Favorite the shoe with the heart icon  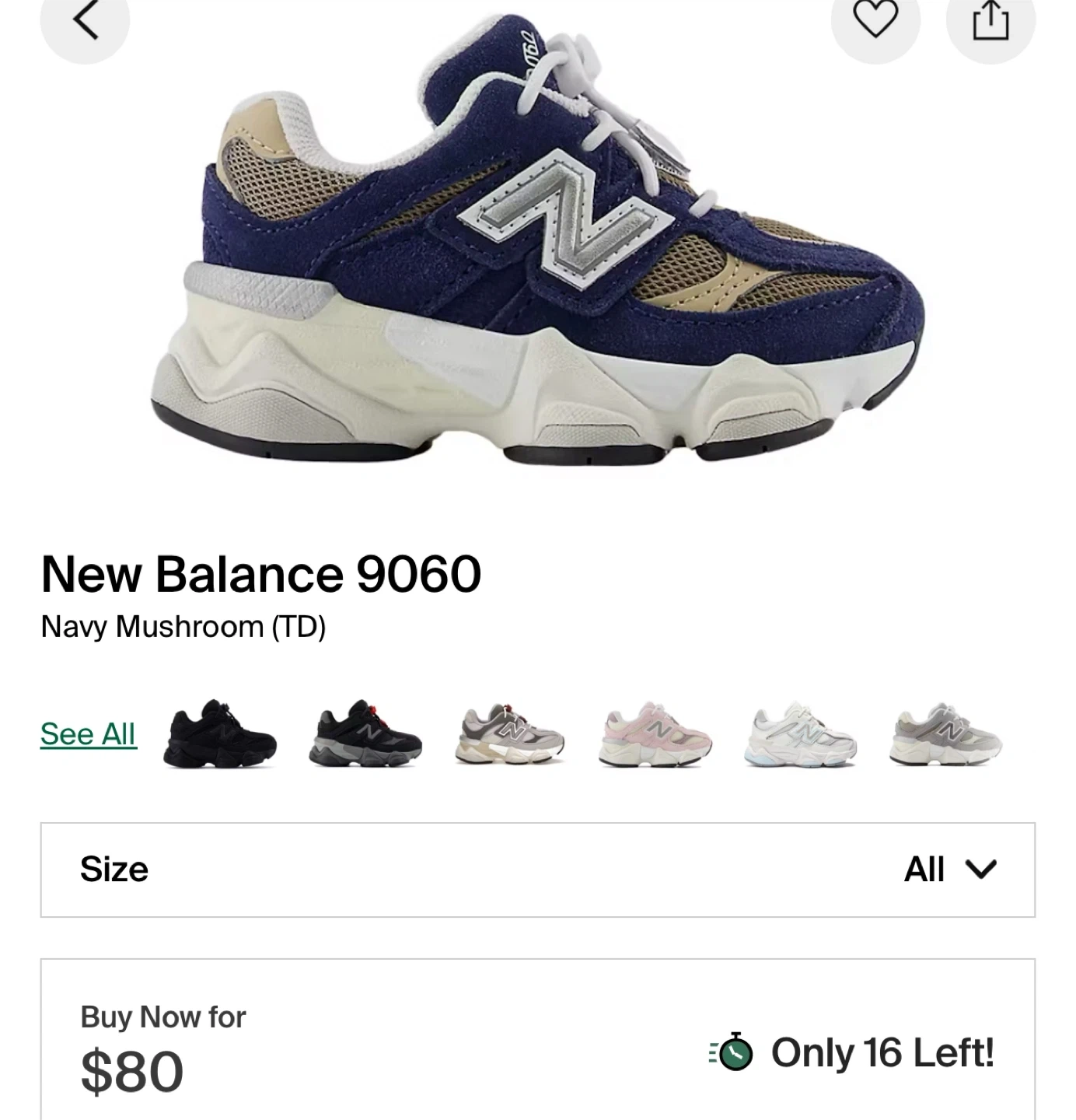pyautogui.click(x=875, y=21)
